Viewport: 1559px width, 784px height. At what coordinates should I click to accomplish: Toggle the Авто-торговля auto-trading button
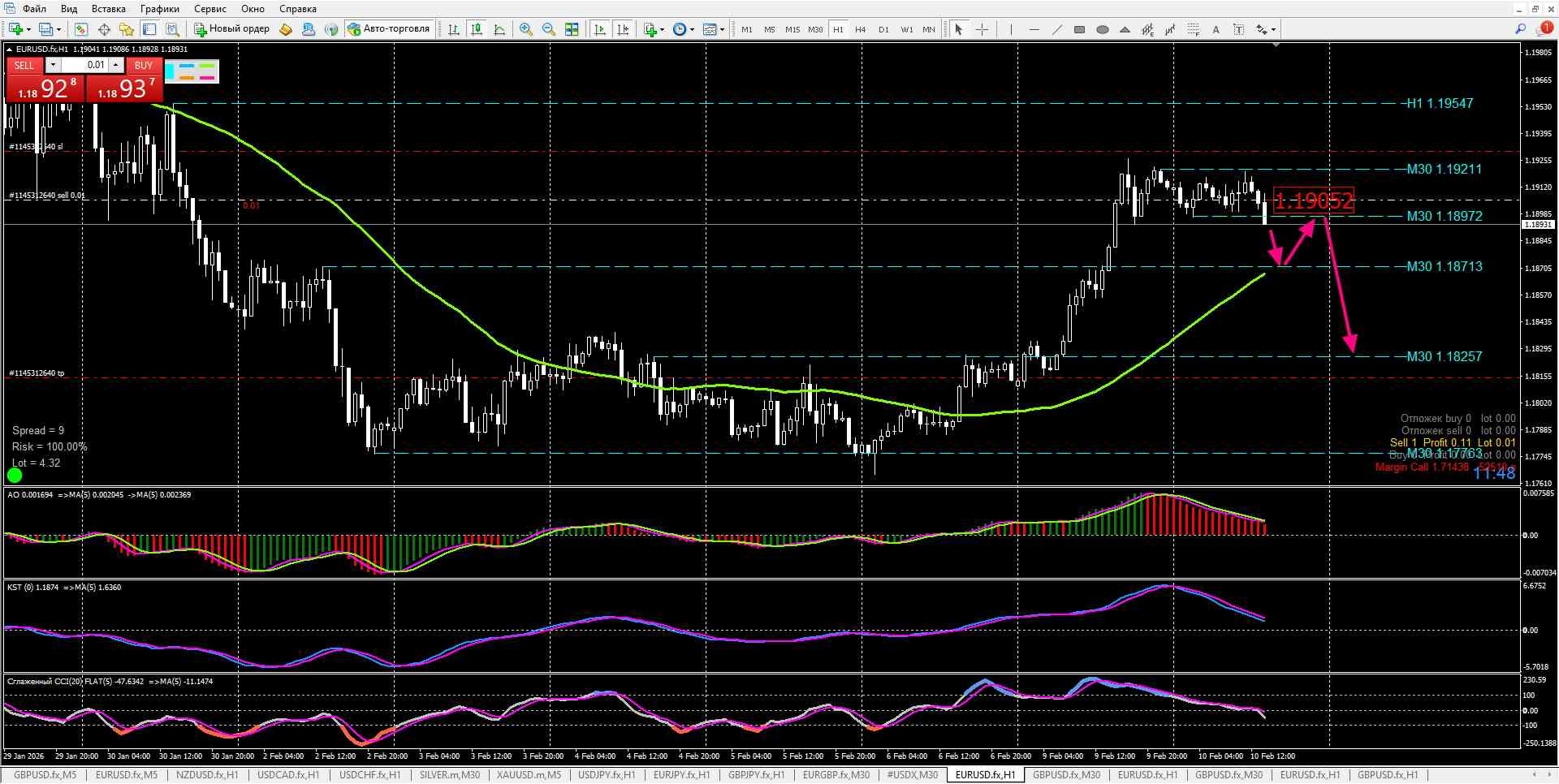tap(389, 29)
